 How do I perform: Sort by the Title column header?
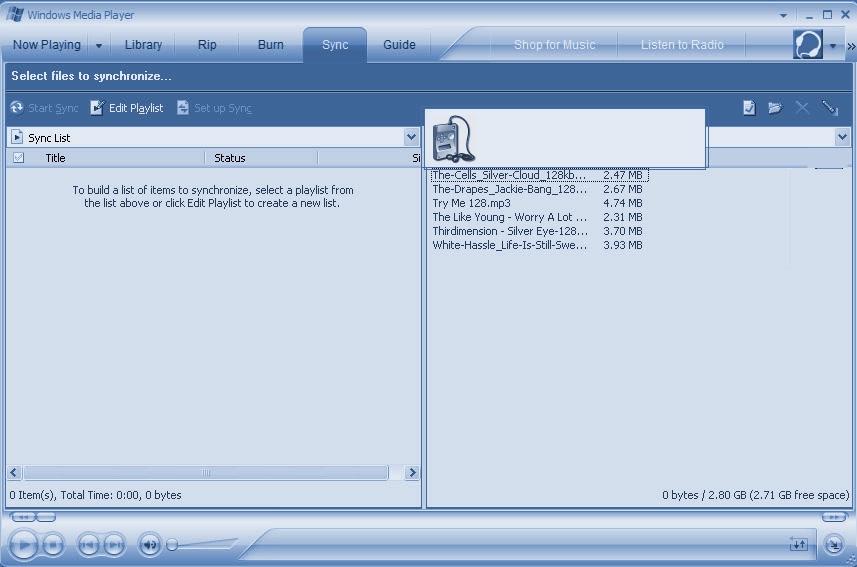click(55, 158)
